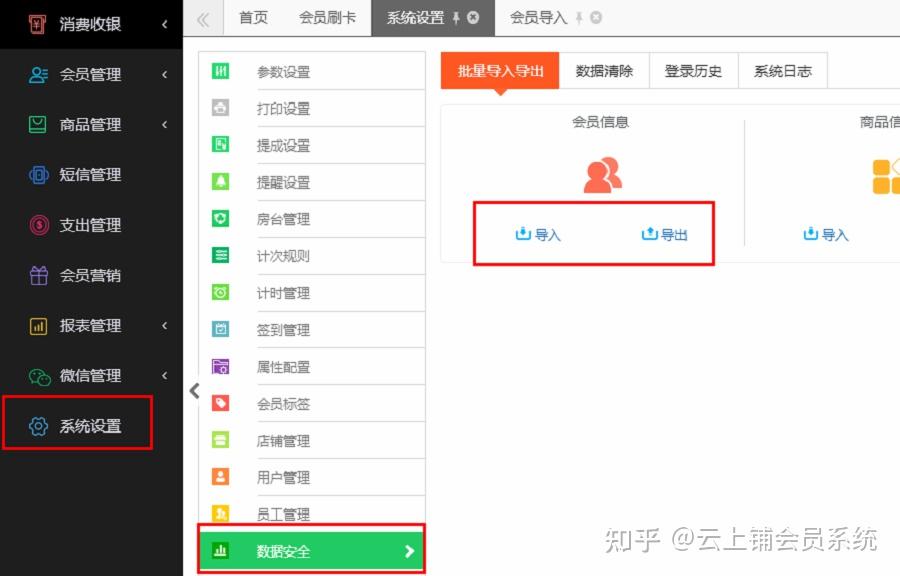Open 签到管理 in settings list
Viewport: 900px width, 576px height.
coord(312,329)
